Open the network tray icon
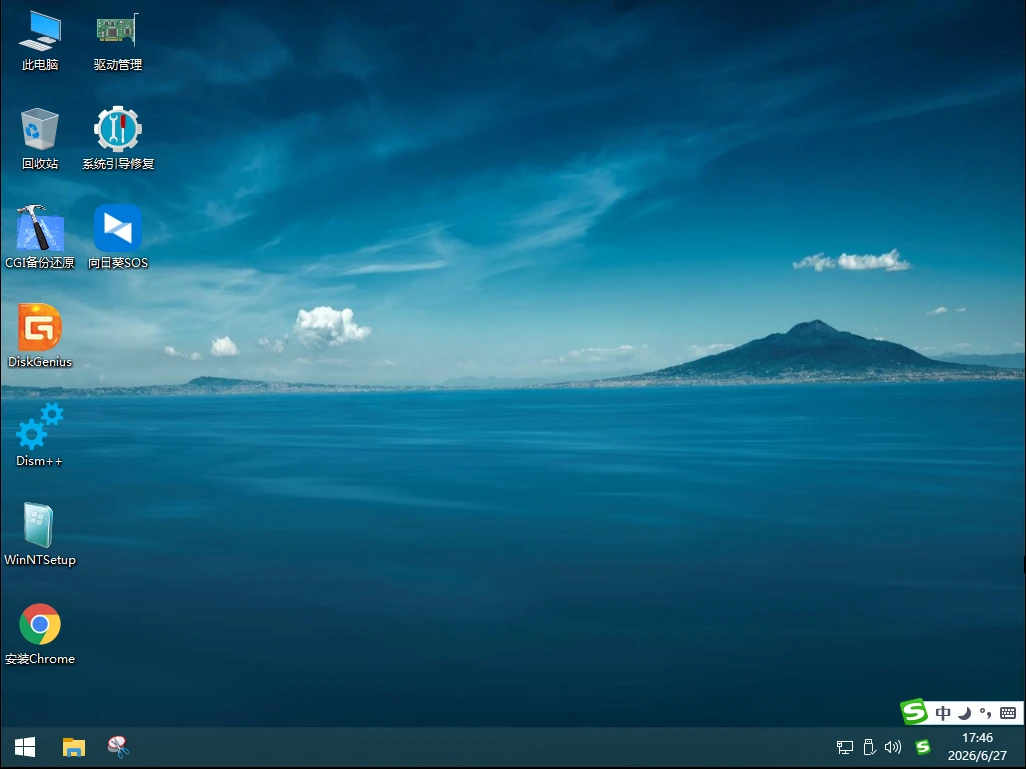Image resolution: width=1026 pixels, height=769 pixels. (x=844, y=747)
